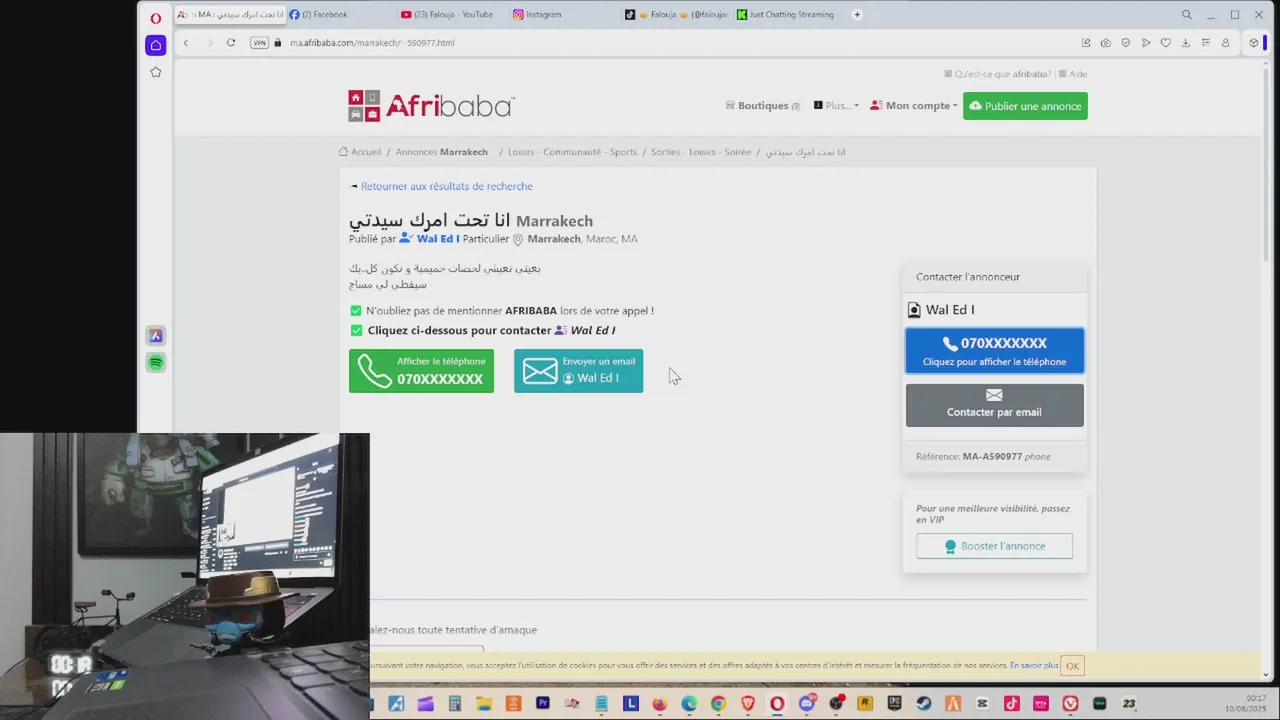Image resolution: width=1280 pixels, height=720 pixels.
Task: Open Loisirs - Communauté - Sports breadcrumb
Action: tap(572, 152)
